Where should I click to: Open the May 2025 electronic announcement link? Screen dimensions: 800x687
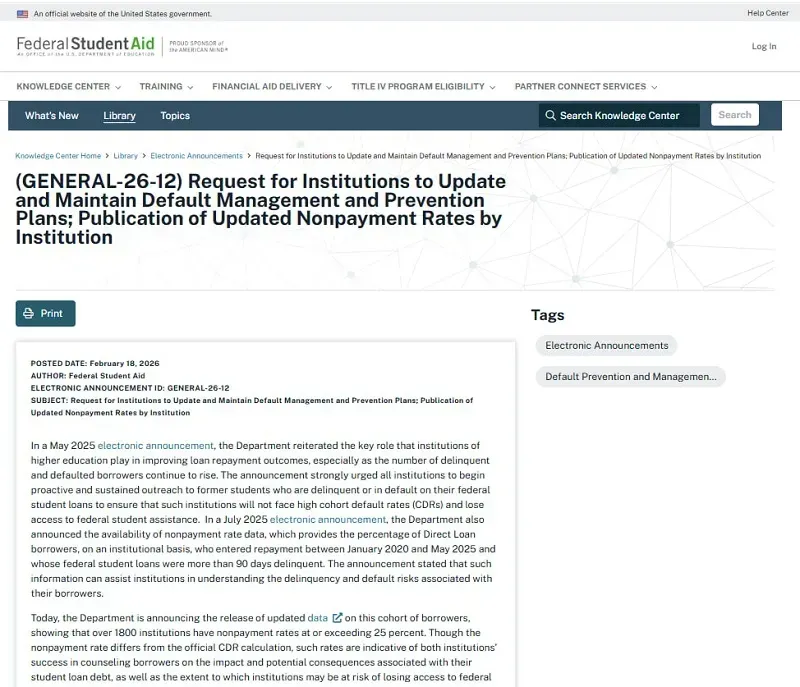(x=155, y=445)
